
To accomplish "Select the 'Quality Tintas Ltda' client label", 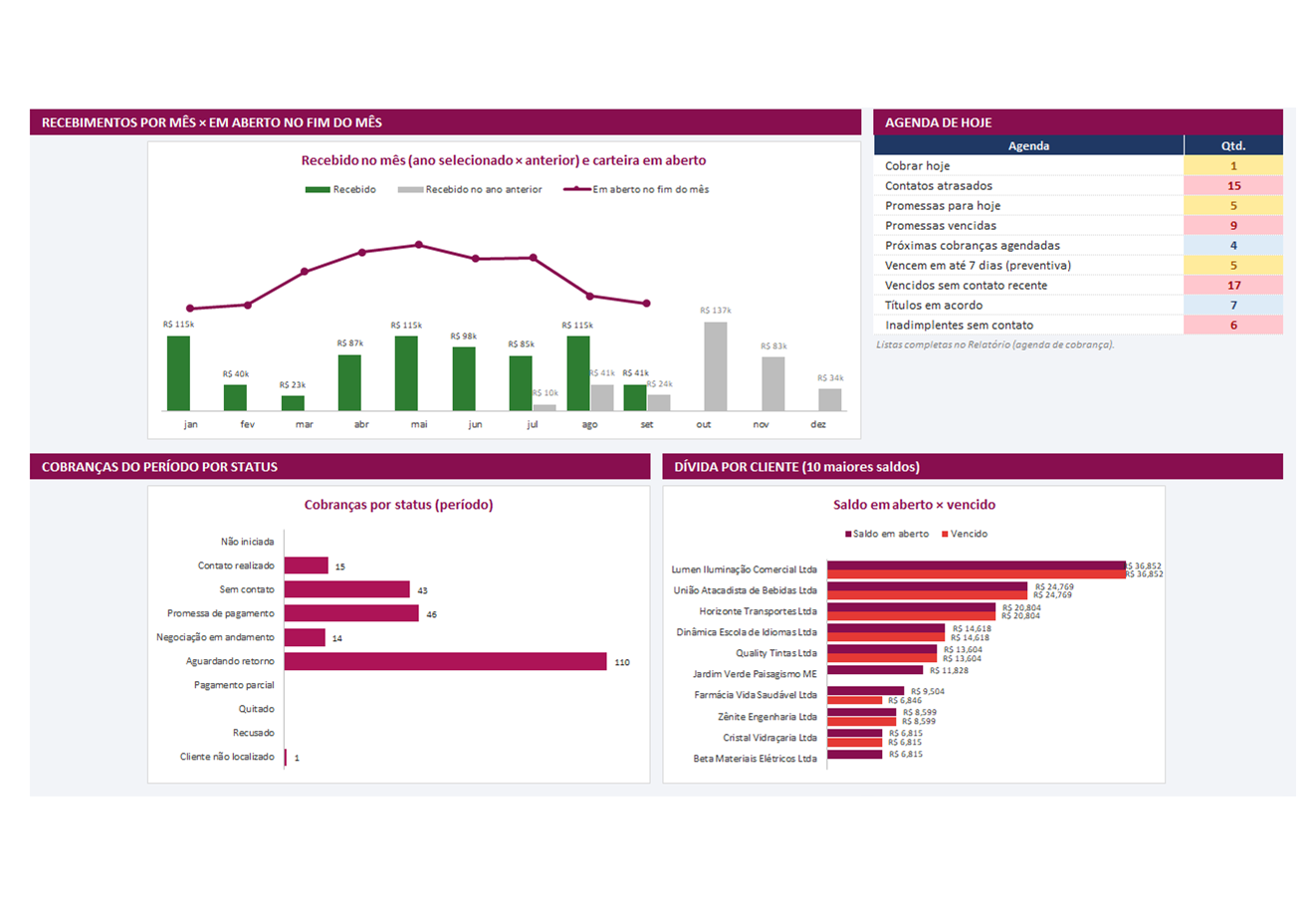I will click(776, 653).
